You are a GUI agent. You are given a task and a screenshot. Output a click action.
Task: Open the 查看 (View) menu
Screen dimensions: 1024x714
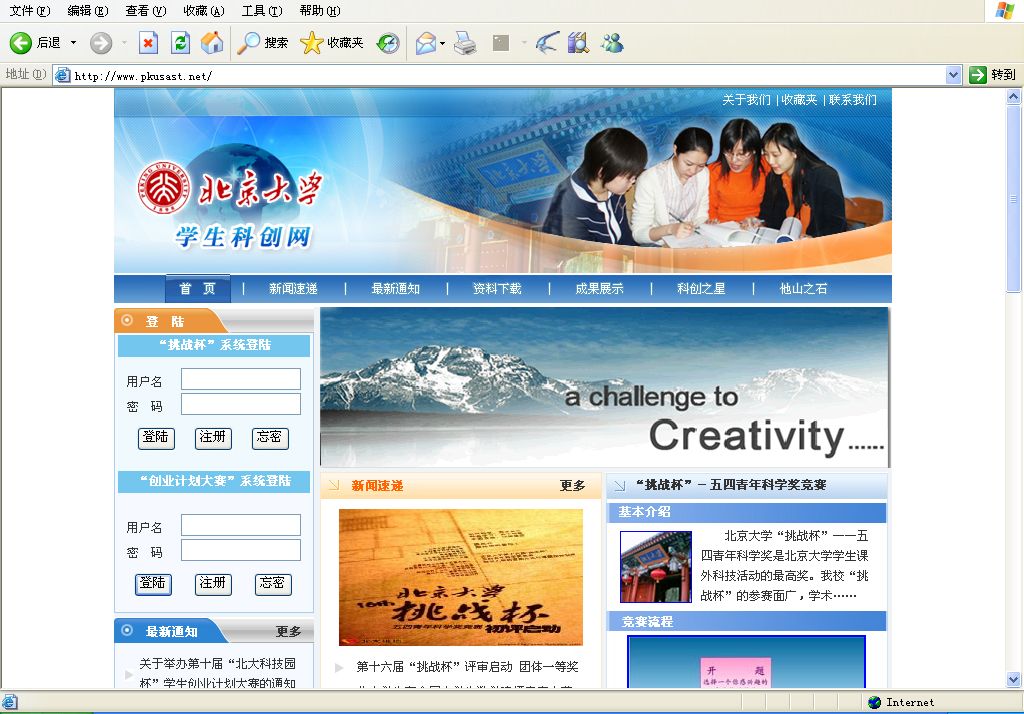(x=146, y=10)
